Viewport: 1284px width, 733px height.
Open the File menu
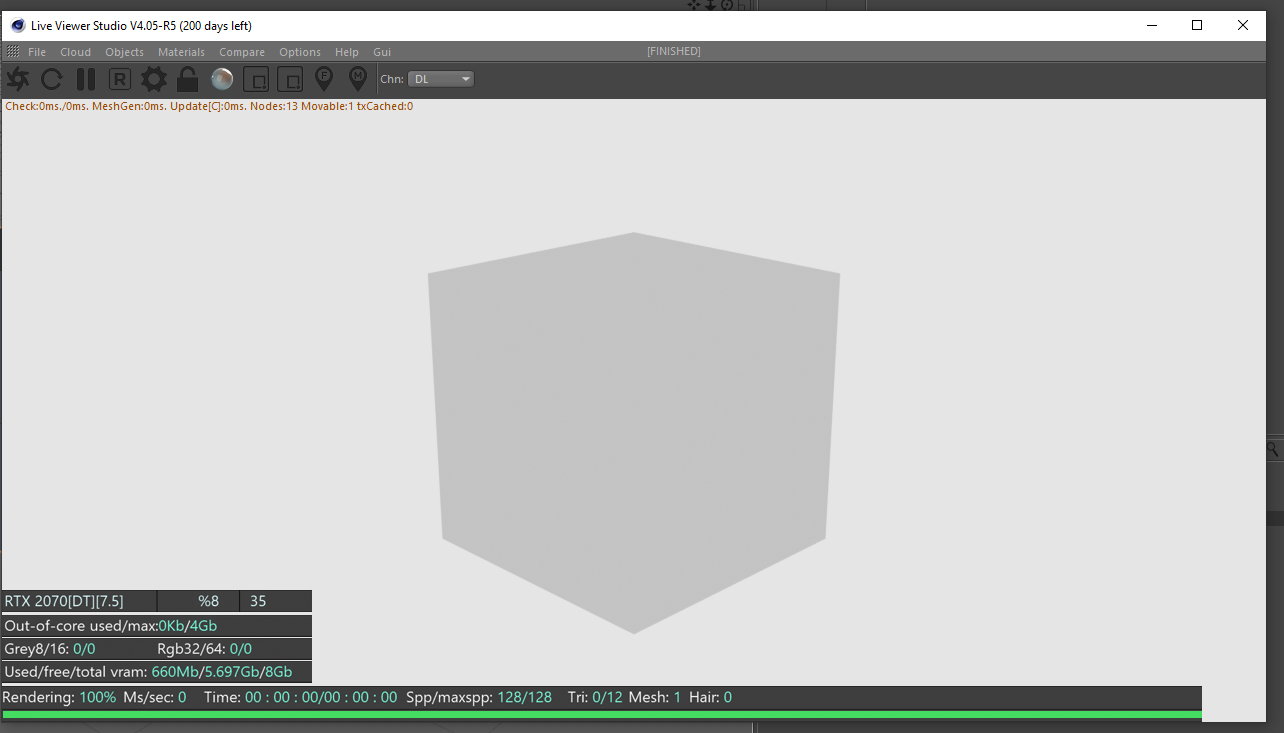tap(37, 52)
